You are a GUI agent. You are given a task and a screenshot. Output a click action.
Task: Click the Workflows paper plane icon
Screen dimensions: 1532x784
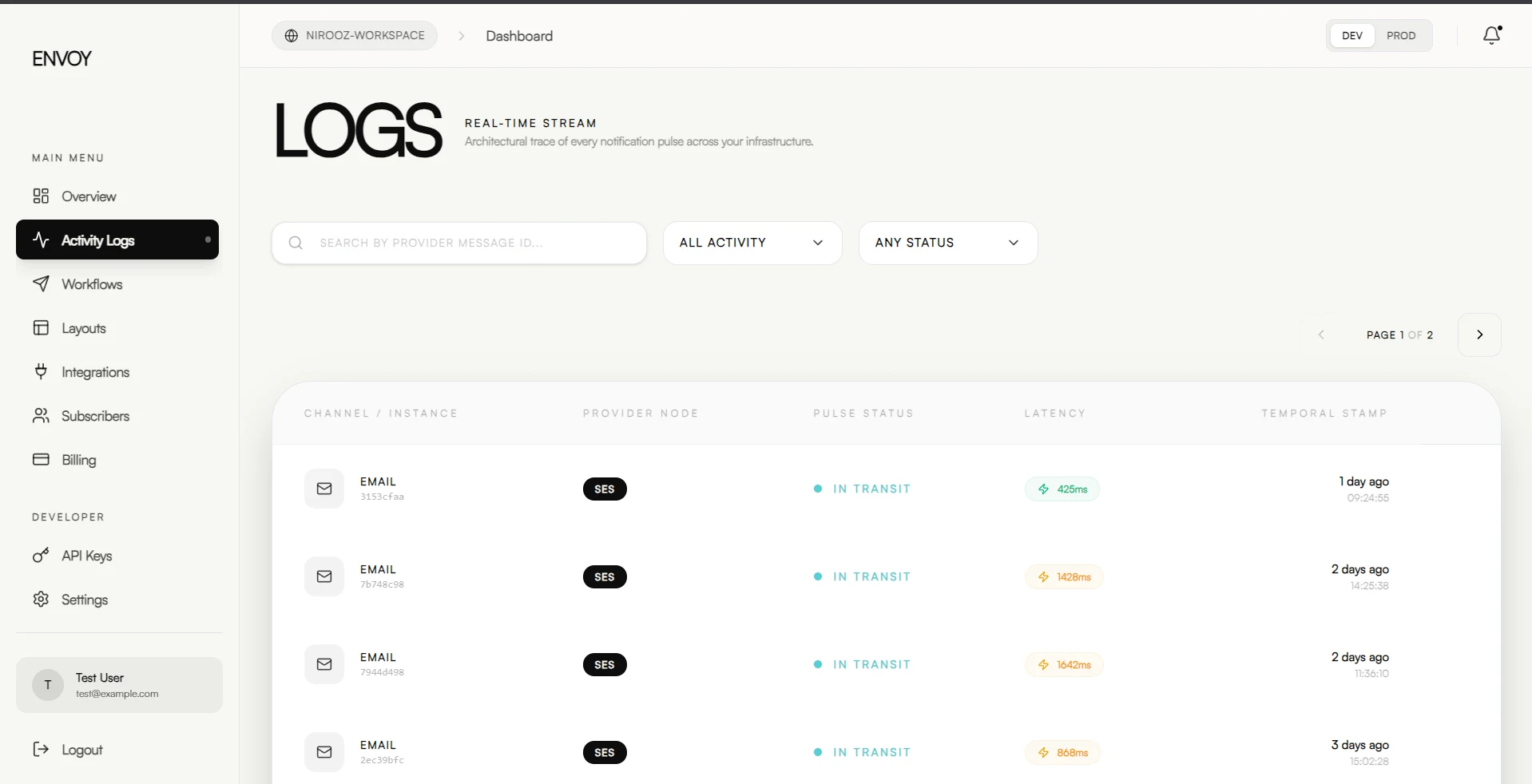coord(41,283)
